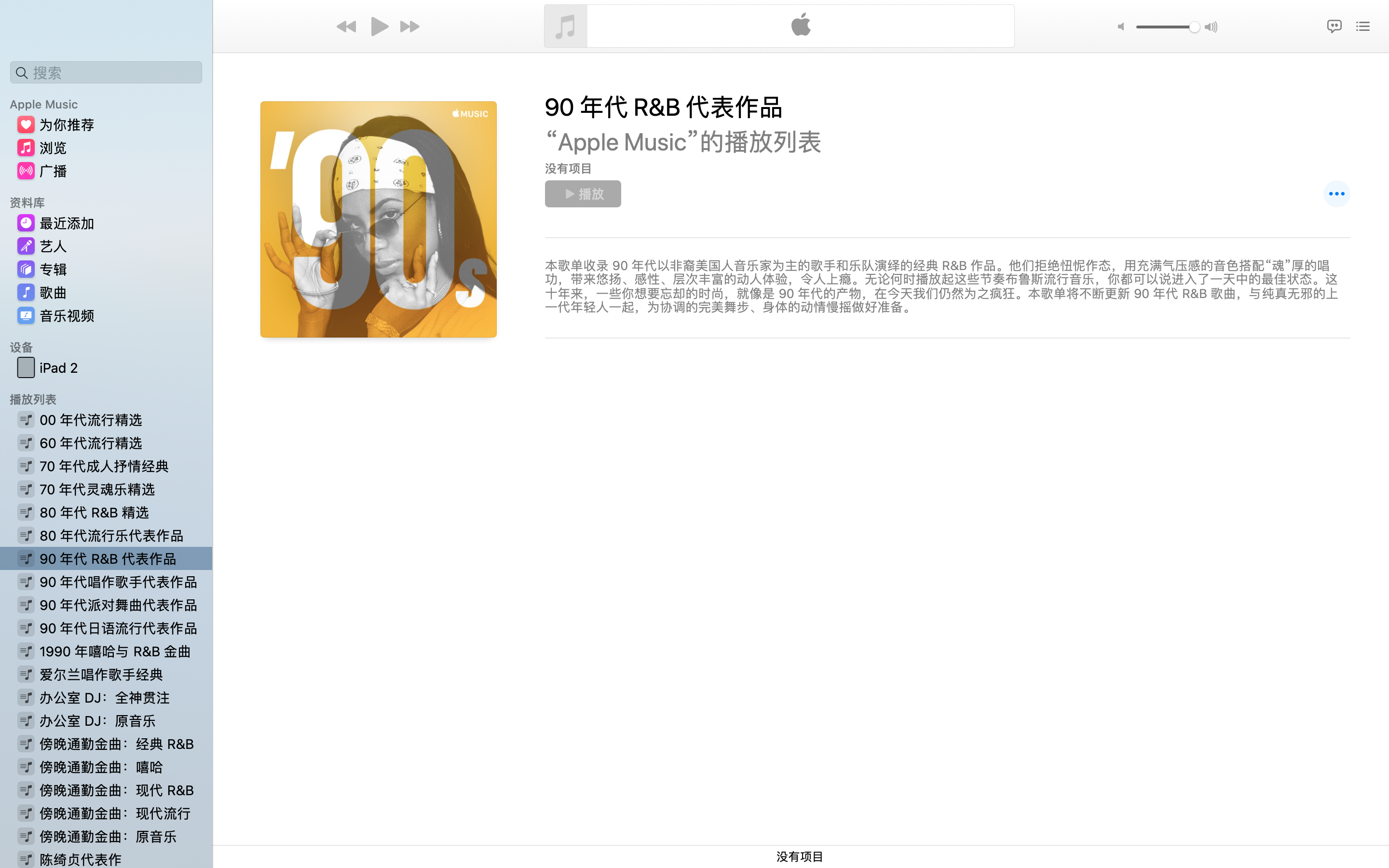
Task: Select the iPad 2 device
Action: pos(58,368)
